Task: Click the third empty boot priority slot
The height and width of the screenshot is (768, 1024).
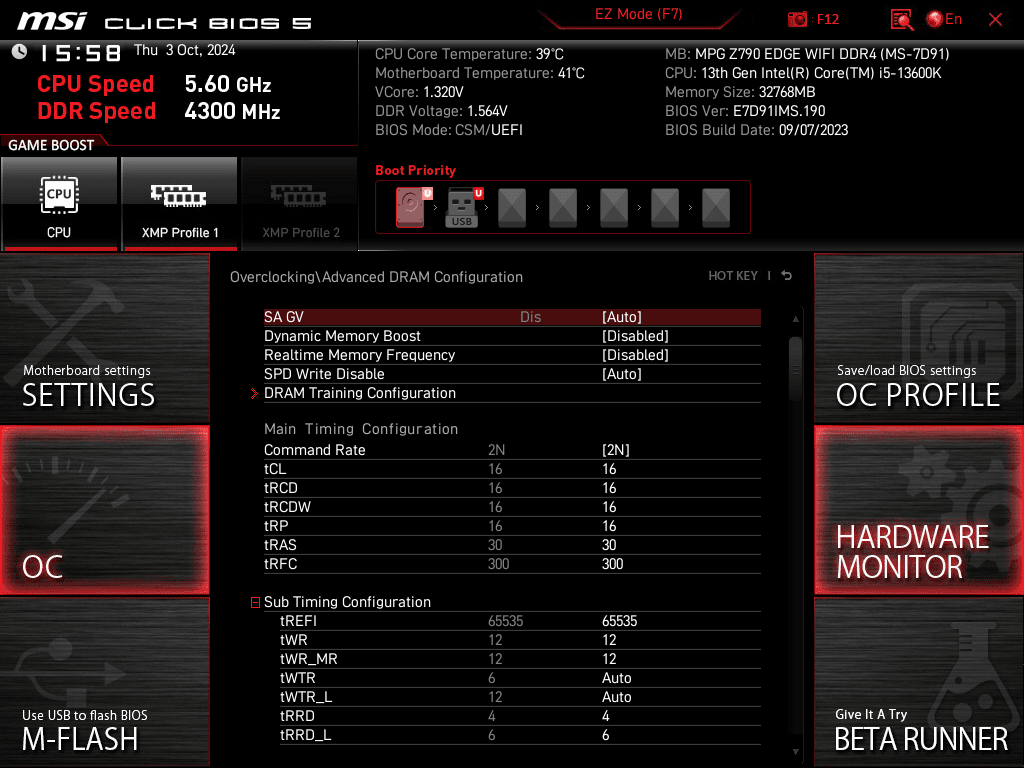Action: 614,207
